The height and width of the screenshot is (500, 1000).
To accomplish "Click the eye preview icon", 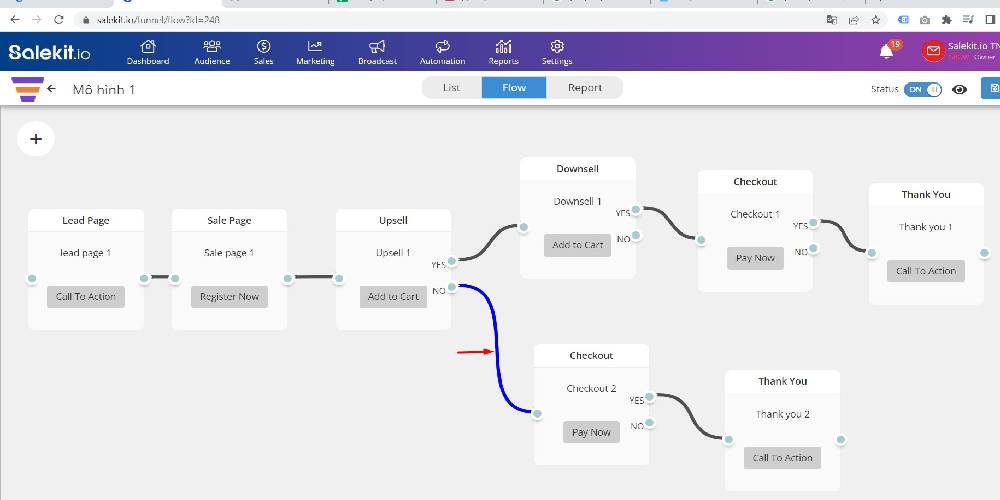I will point(960,89).
